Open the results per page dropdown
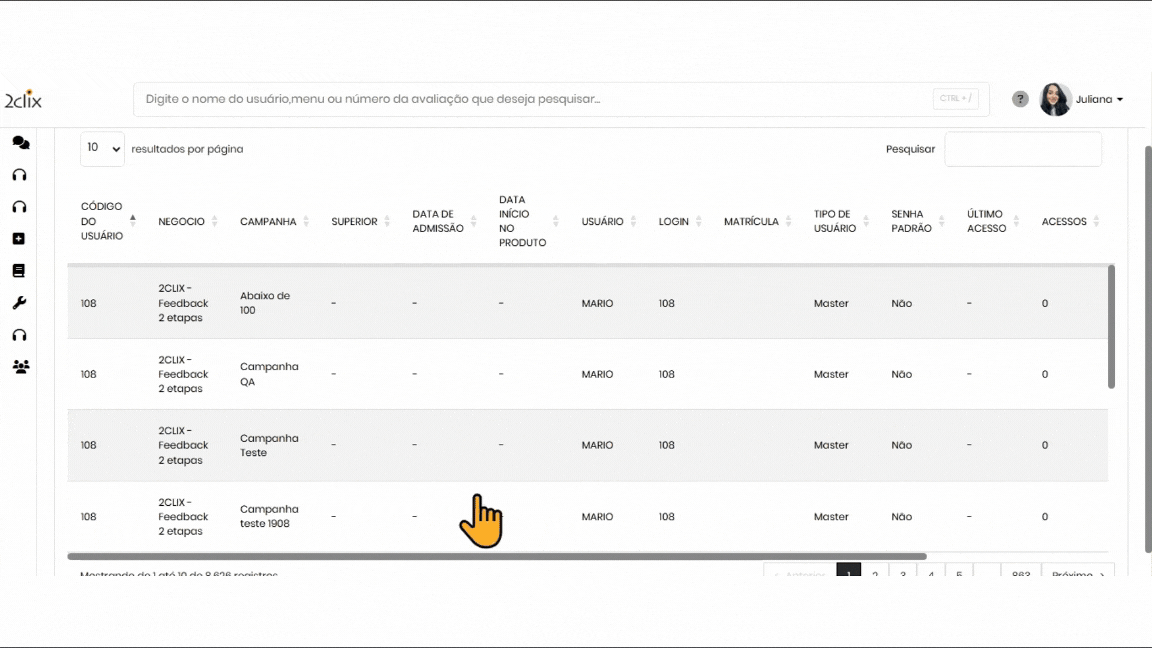 [102, 149]
